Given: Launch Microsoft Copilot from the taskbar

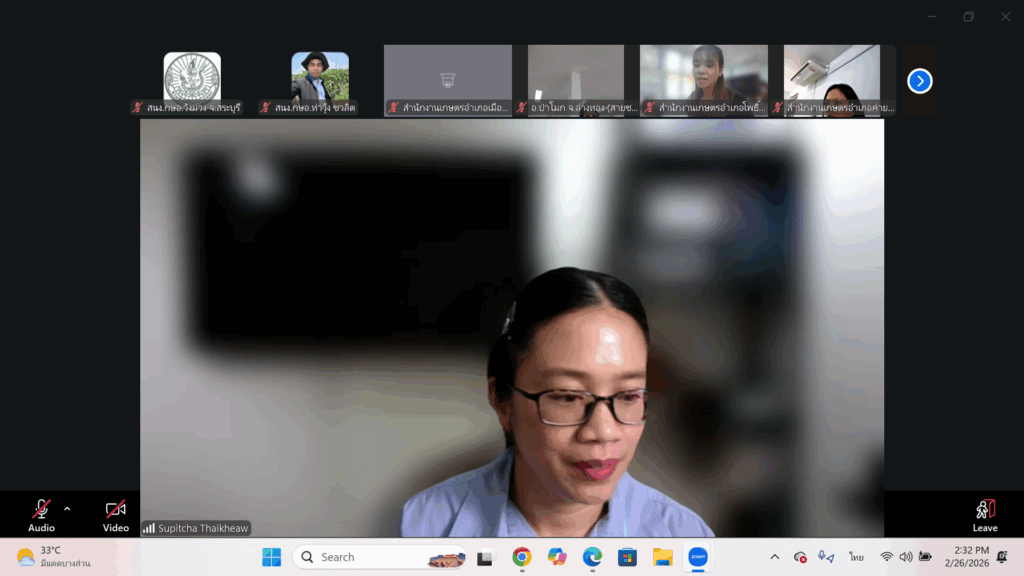Looking at the screenshot, I should coord(557,557).
